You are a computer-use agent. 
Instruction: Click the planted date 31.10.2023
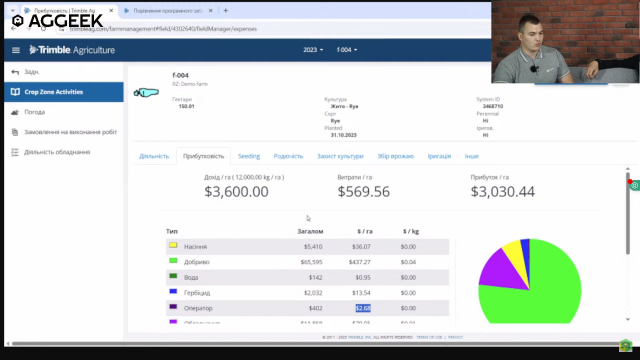[343, 135]
